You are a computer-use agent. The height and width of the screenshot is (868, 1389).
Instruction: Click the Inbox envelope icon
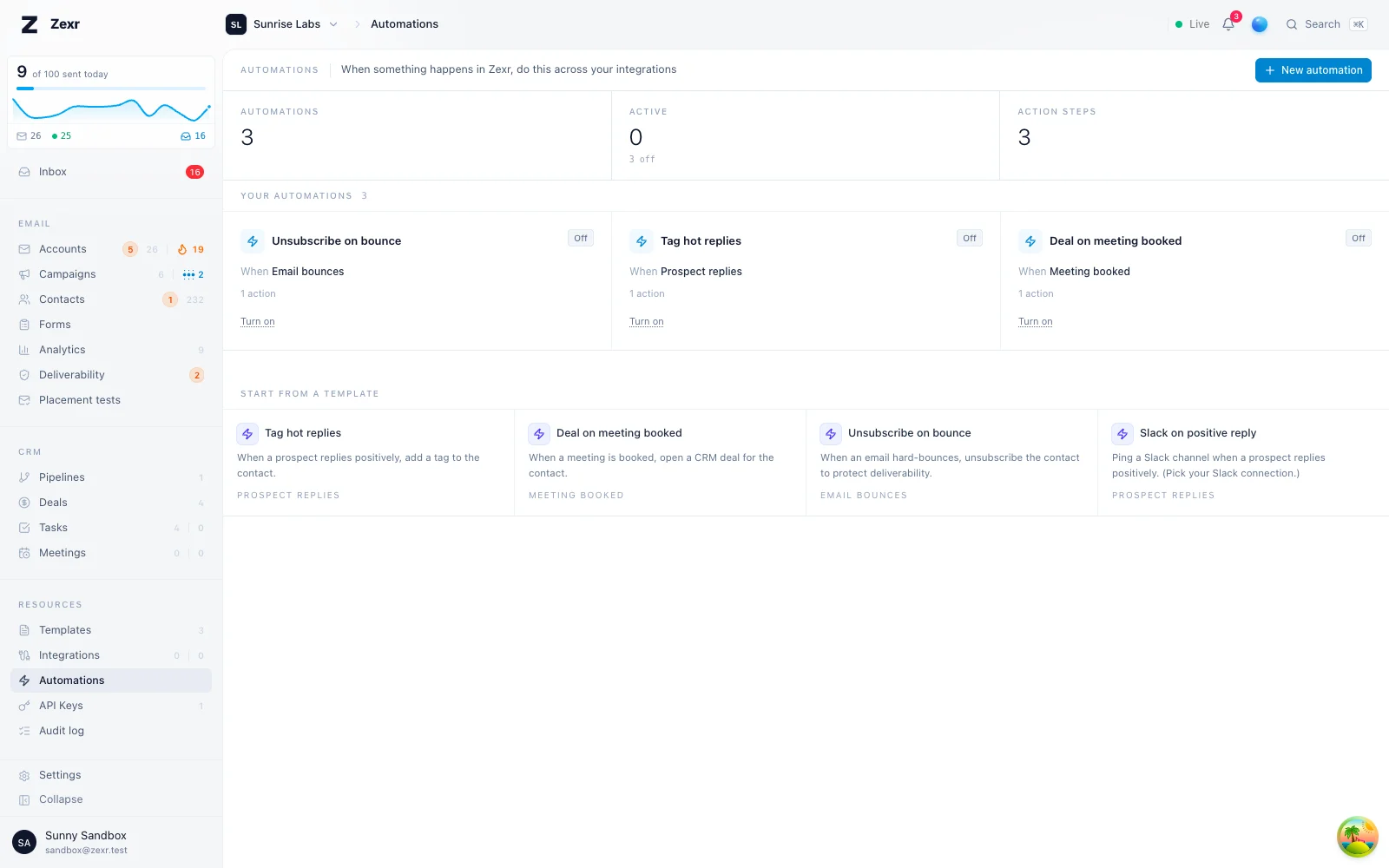click(24, 172)
